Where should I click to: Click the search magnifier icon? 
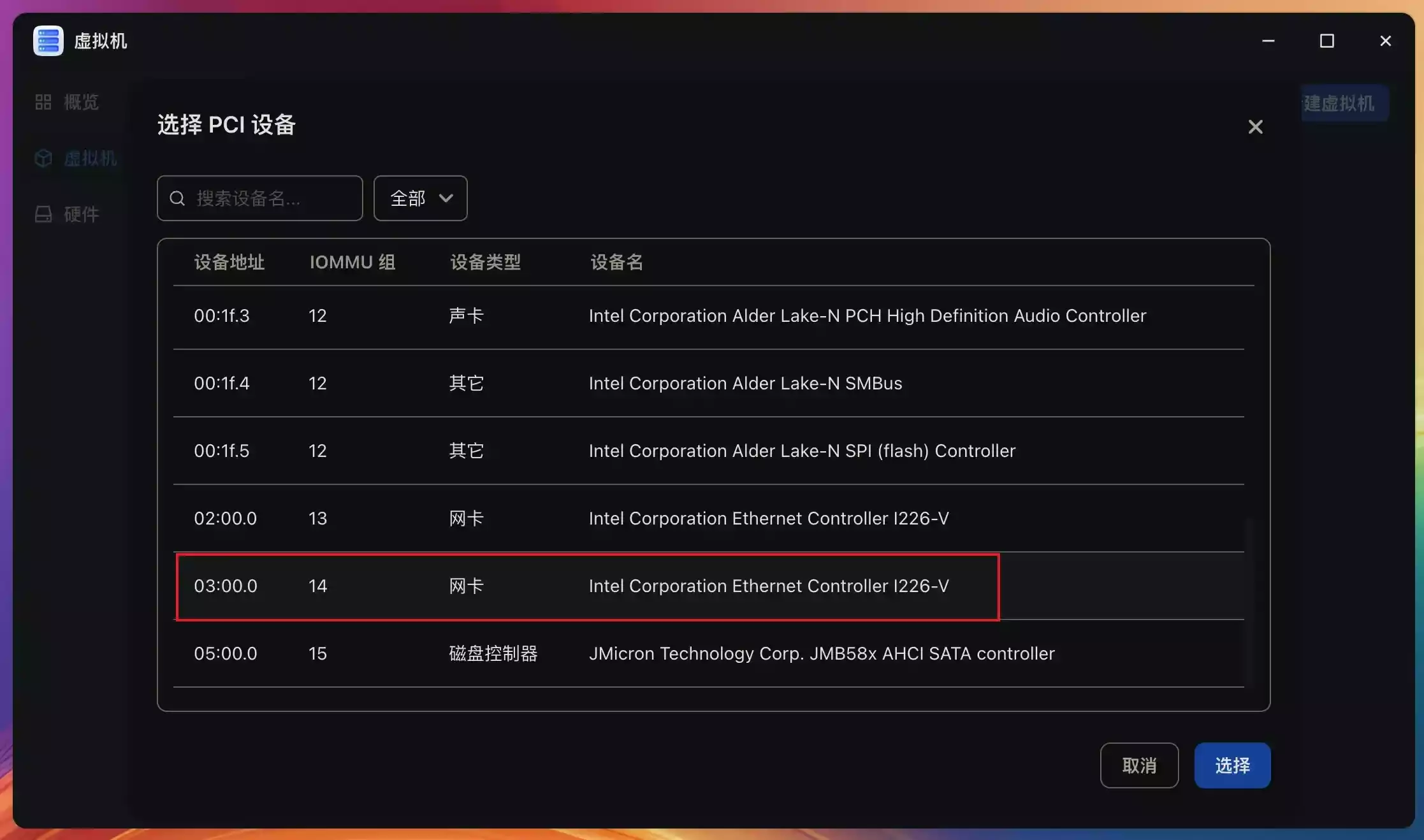tap(177, 198)
